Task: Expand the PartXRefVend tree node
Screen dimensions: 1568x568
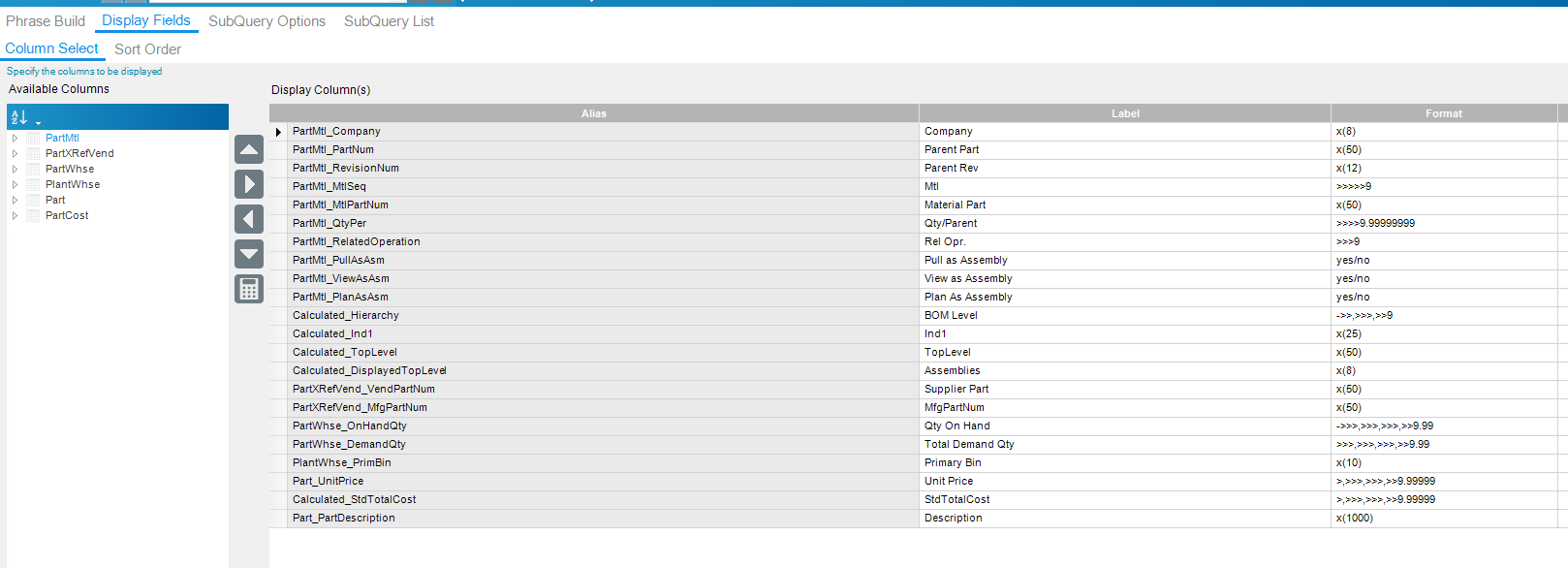Action: [15, 153]
